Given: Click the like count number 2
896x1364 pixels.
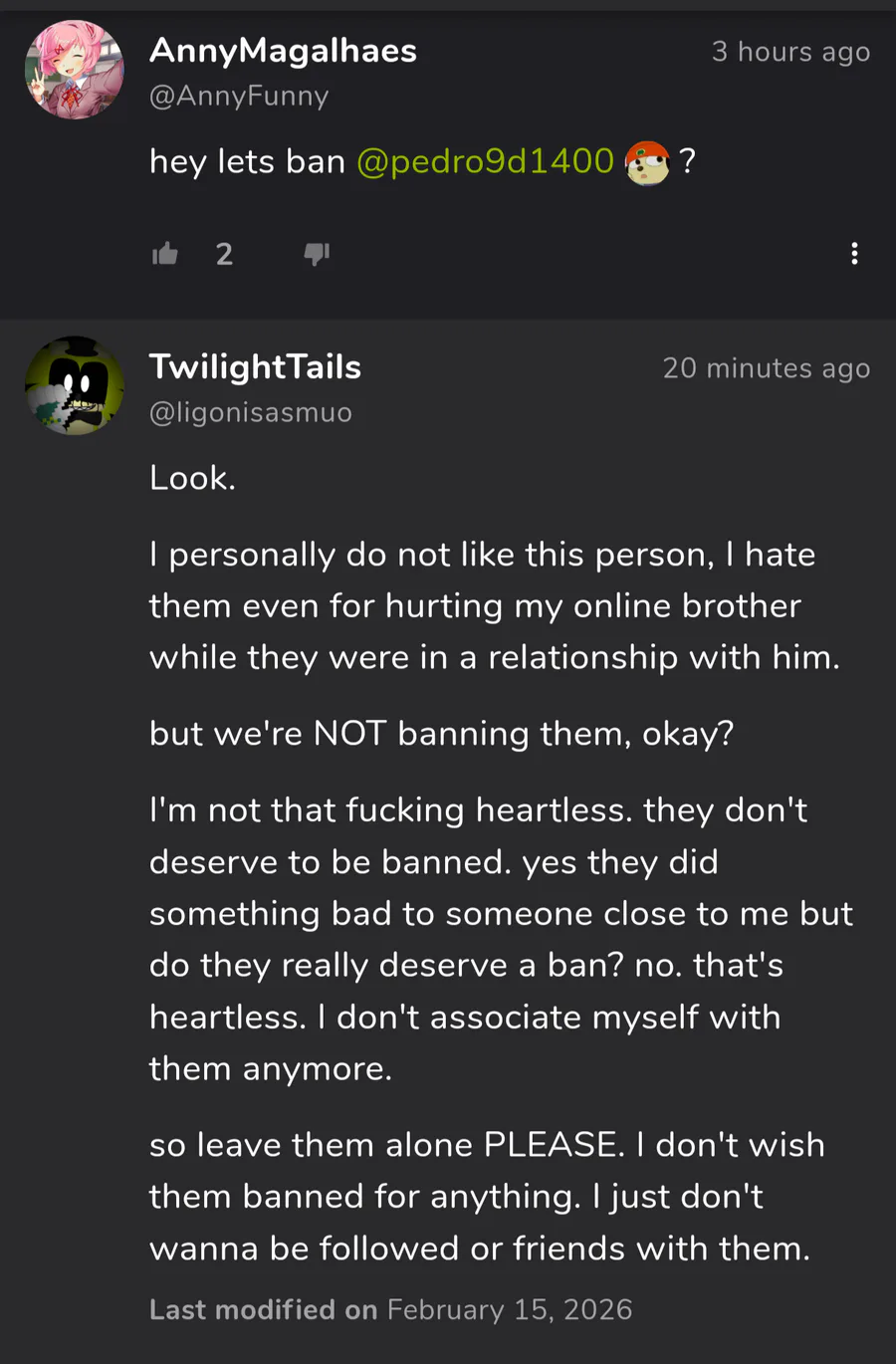Looking at the screenshot, I should 224,255.
